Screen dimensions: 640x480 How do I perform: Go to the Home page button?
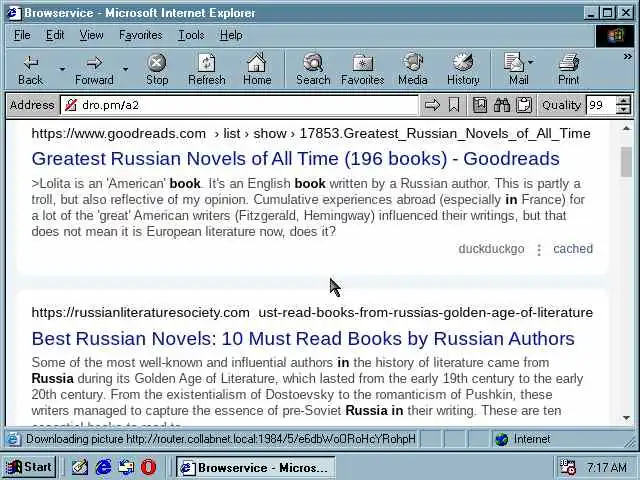pos(257,69)
